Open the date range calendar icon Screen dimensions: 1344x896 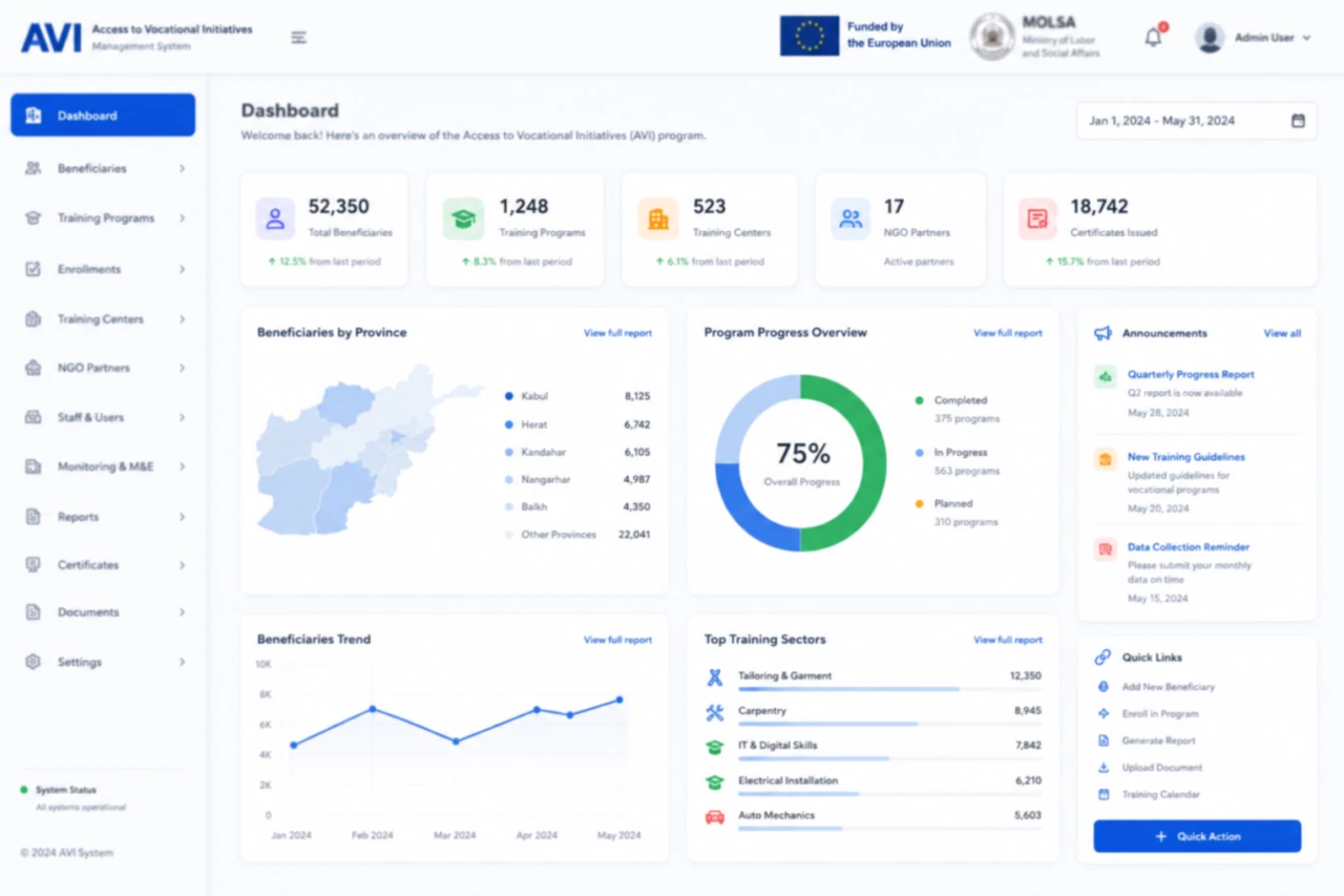(1298, 120)
